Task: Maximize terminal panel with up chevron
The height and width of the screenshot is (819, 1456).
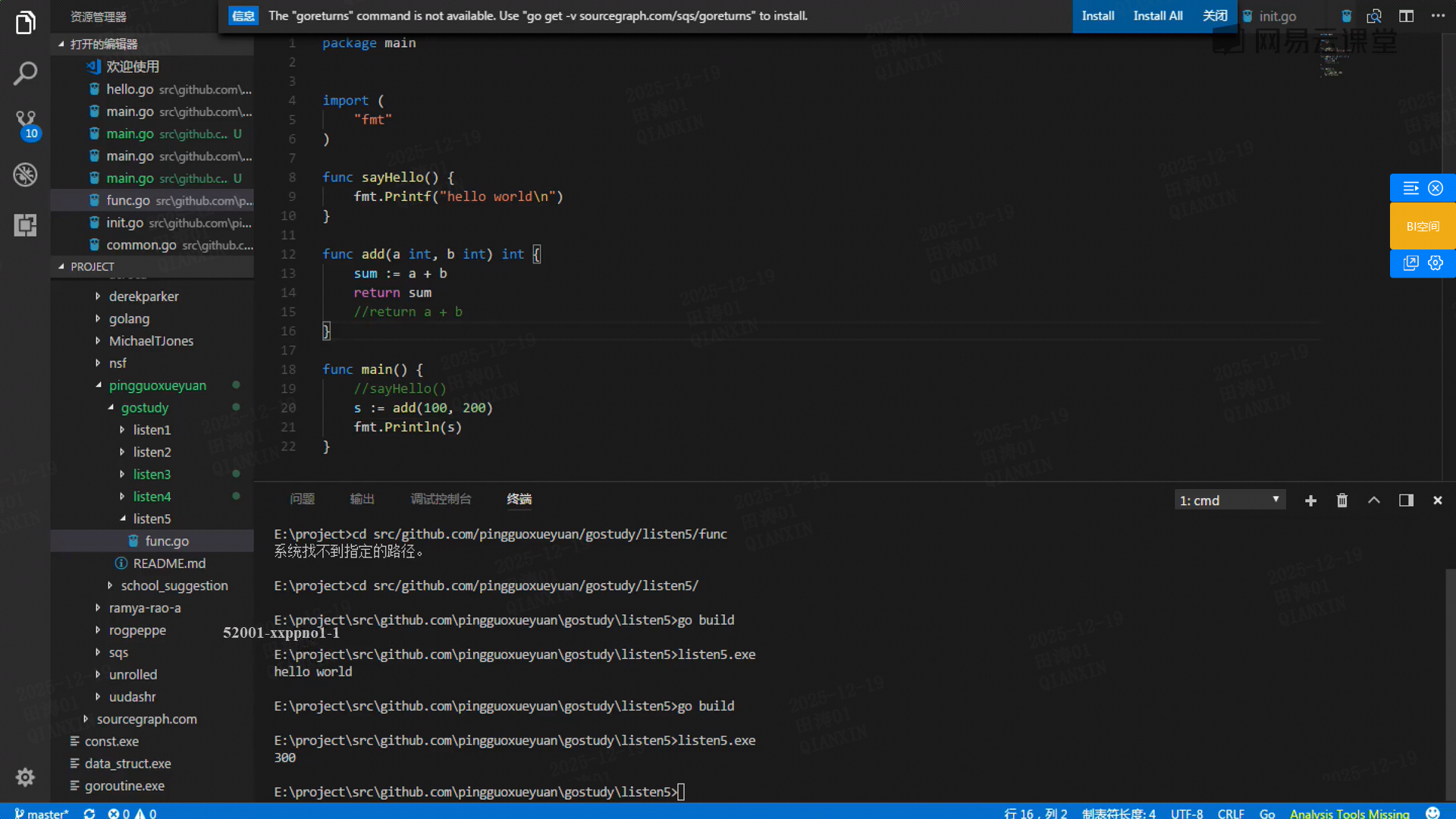Action: [x=1374, y=500]
